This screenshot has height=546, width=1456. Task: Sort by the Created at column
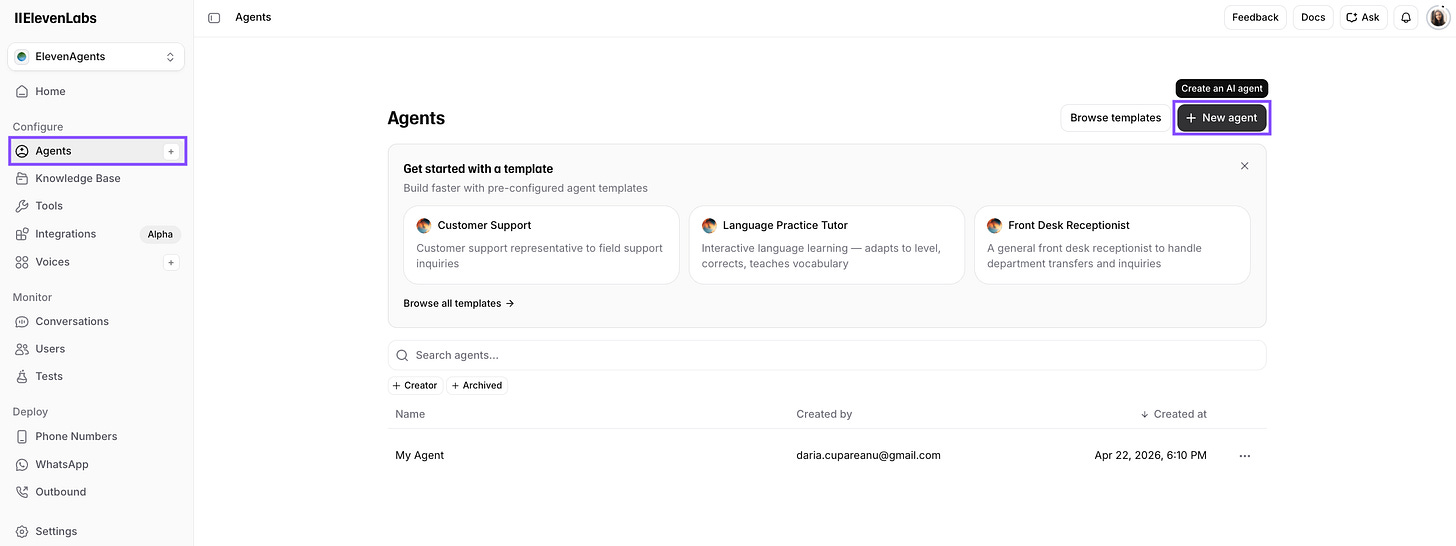pyautogui.click(x=1173, y=414)
